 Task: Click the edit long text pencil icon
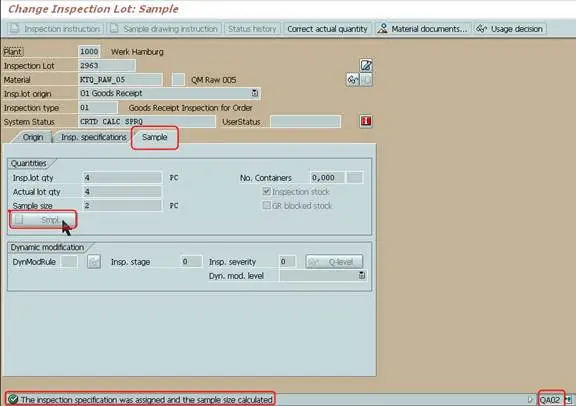[366, 65]
